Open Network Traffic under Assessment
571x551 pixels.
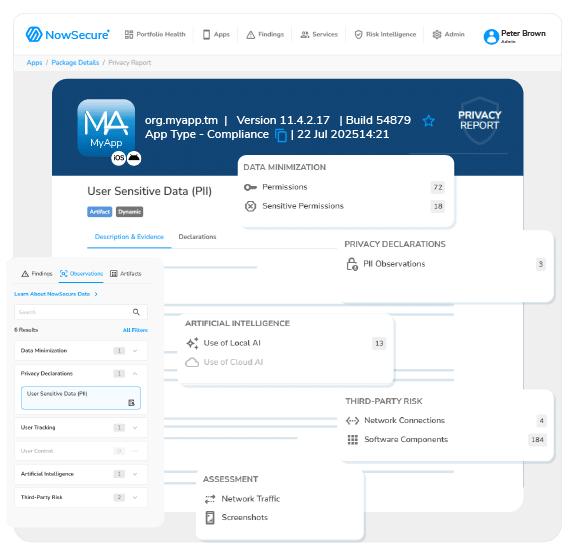(243, 499)
